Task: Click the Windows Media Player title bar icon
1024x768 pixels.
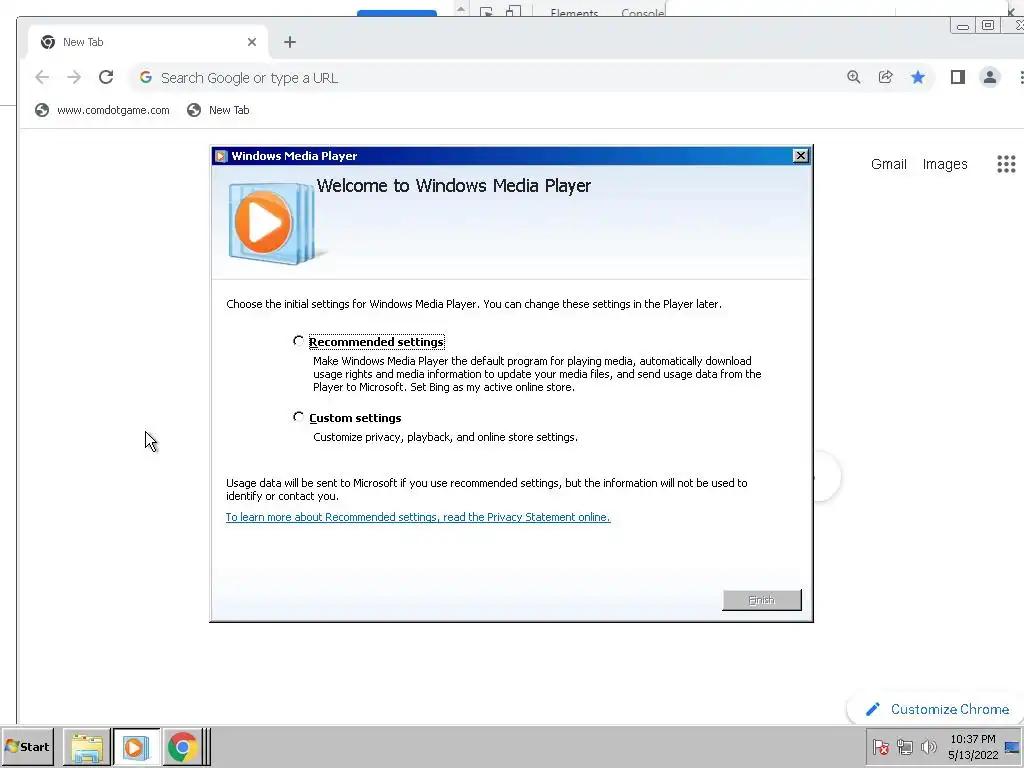Action: pyautogui.click(x=221, y=155)
